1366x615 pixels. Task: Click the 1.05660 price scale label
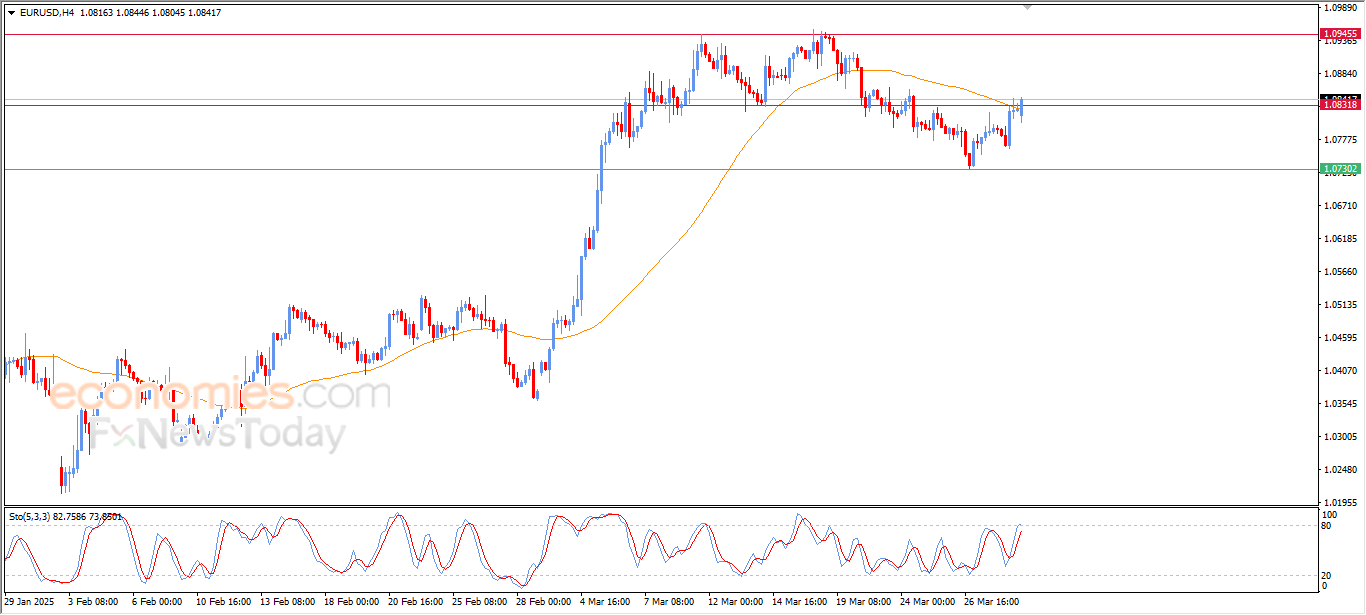(x=1340, y=272)
